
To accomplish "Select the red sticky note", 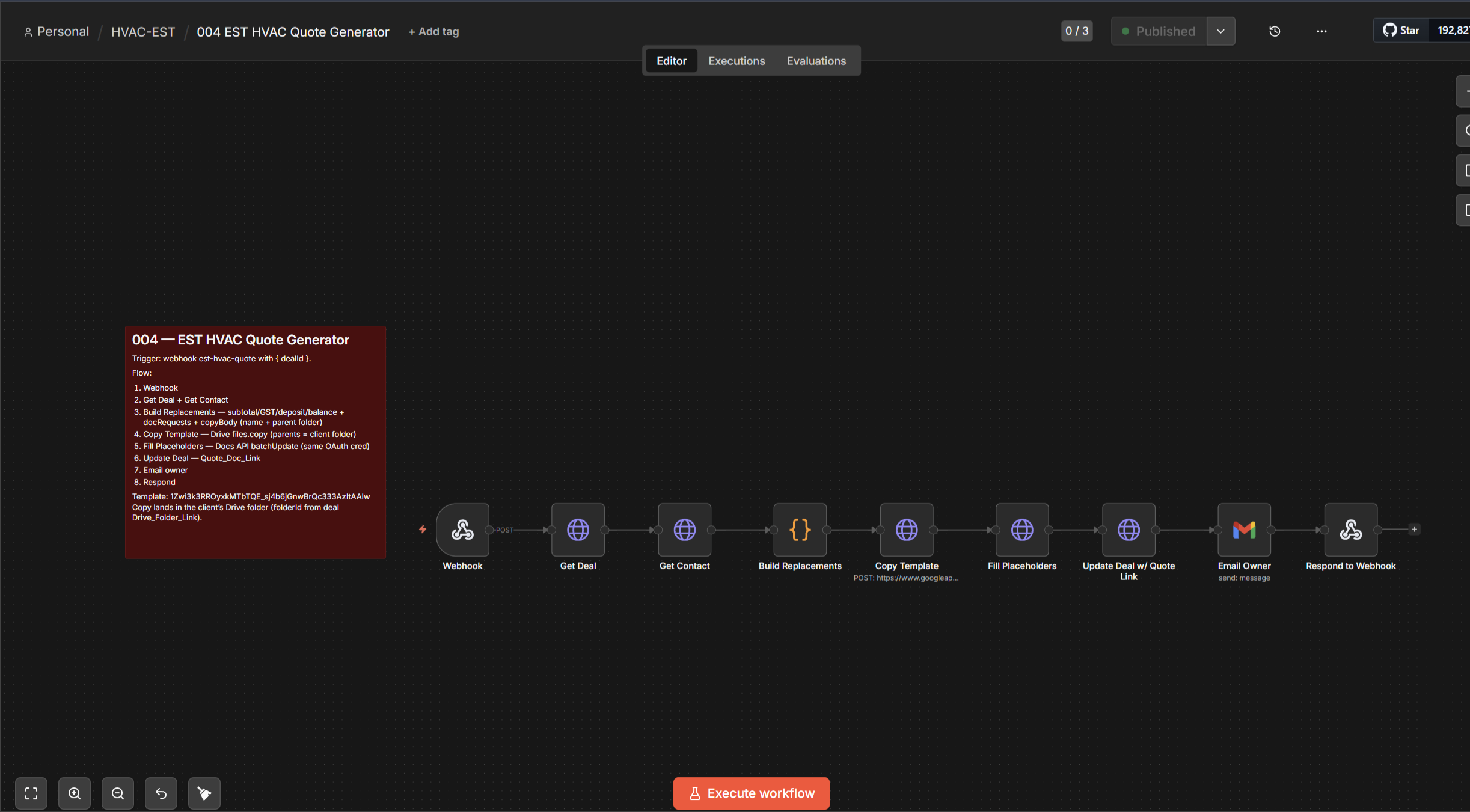I will coord(256,442).
